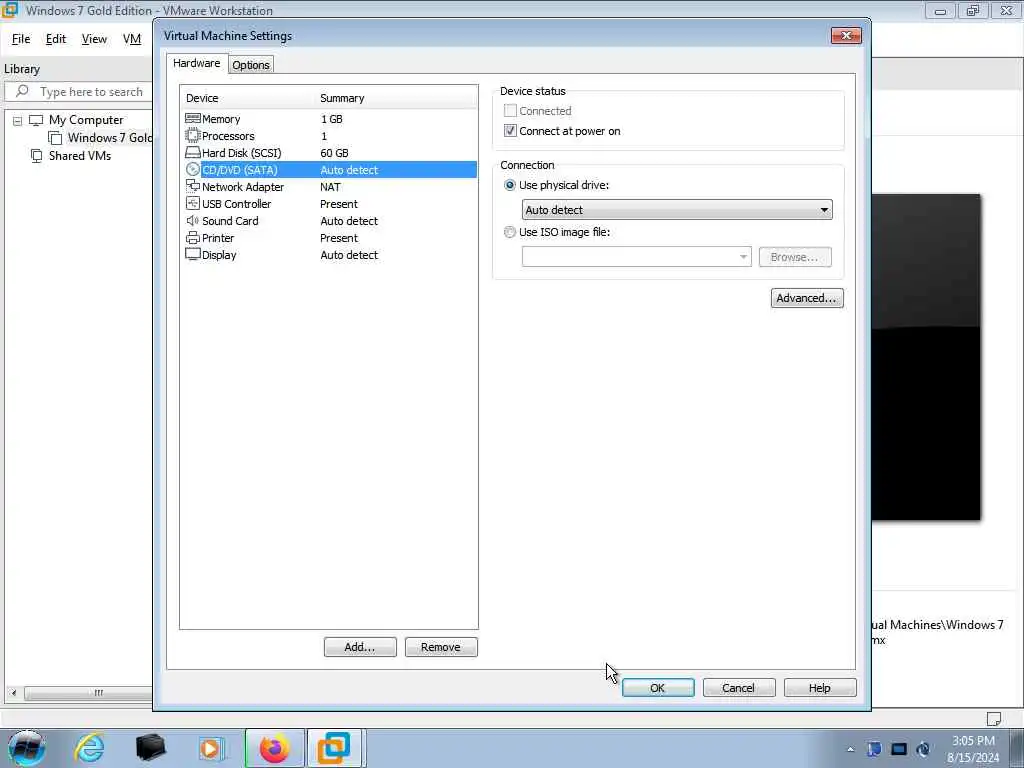Select the USB Controller Present summary
Screen dimensions: 1024x768
pos(339,204)
